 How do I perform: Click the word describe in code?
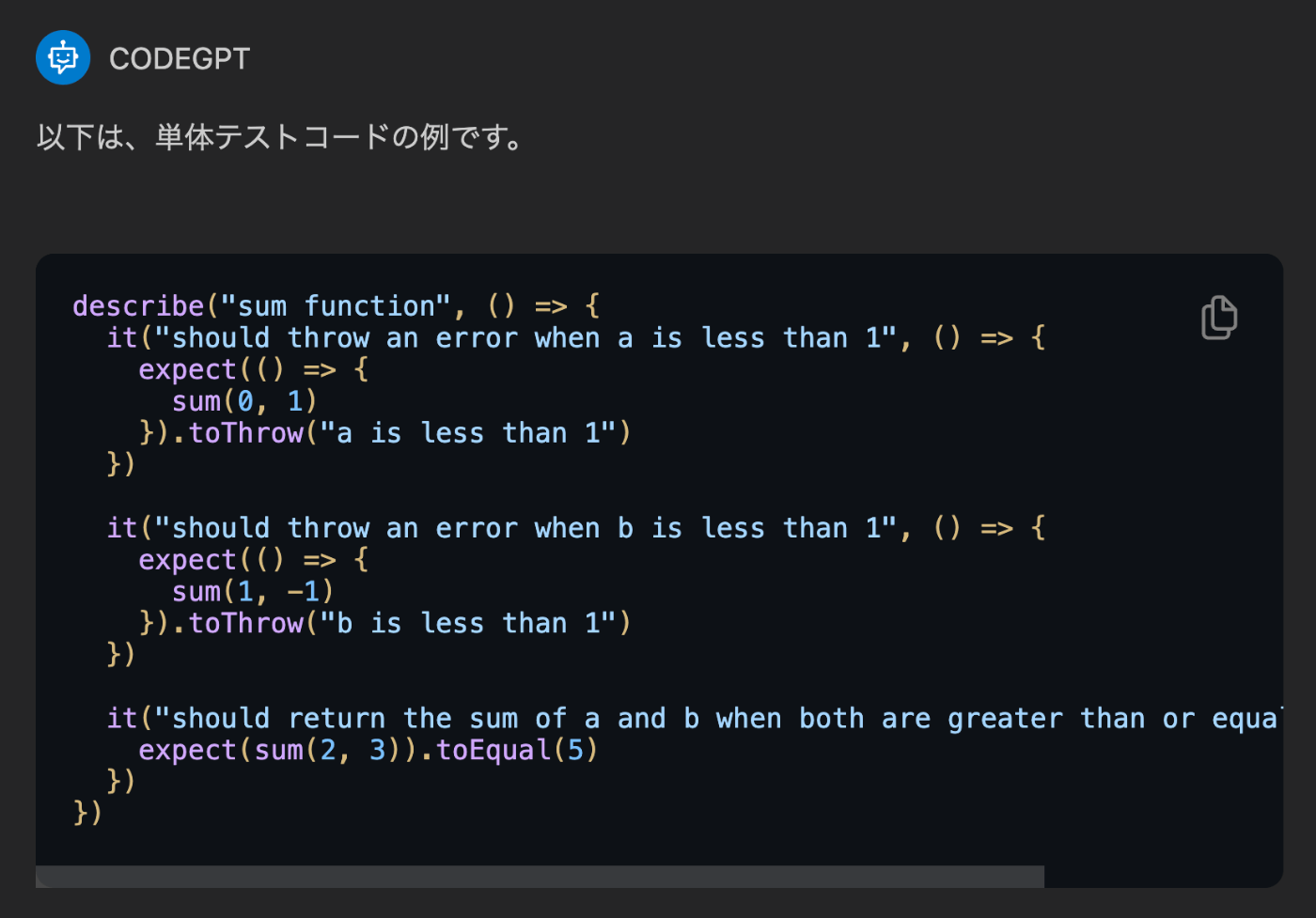pyautogui.click(x=138, y=305)
